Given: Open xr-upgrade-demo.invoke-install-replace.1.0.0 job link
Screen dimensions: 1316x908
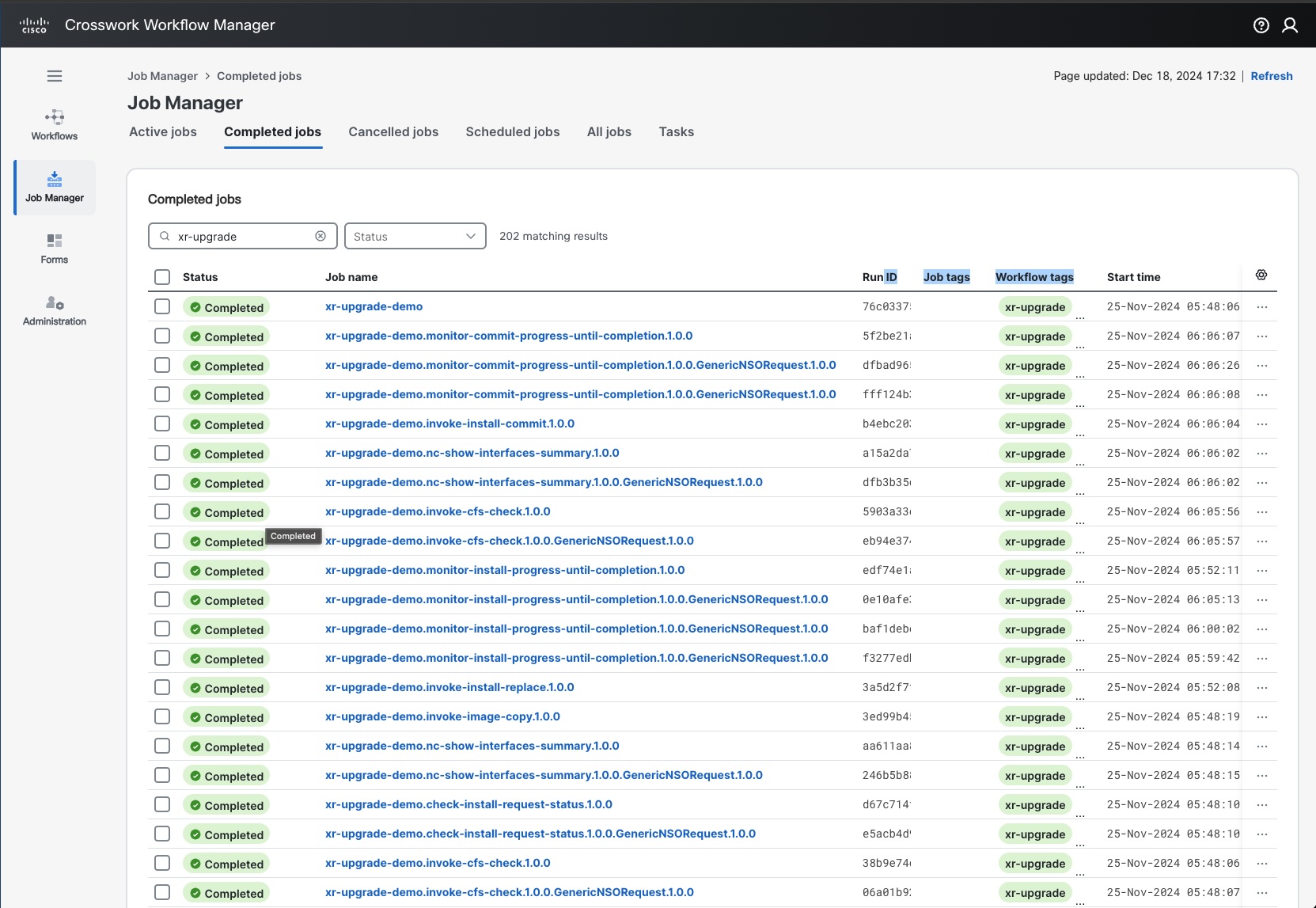Looking at the screenshot, I should tap(449, 687).
